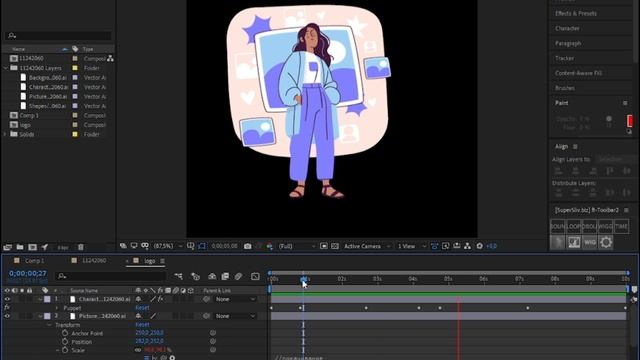This screenshot has height=360, width=640.
Task: Toggle shy switch on Character layer
Action: pyautogui.click(x=138, y=299)
